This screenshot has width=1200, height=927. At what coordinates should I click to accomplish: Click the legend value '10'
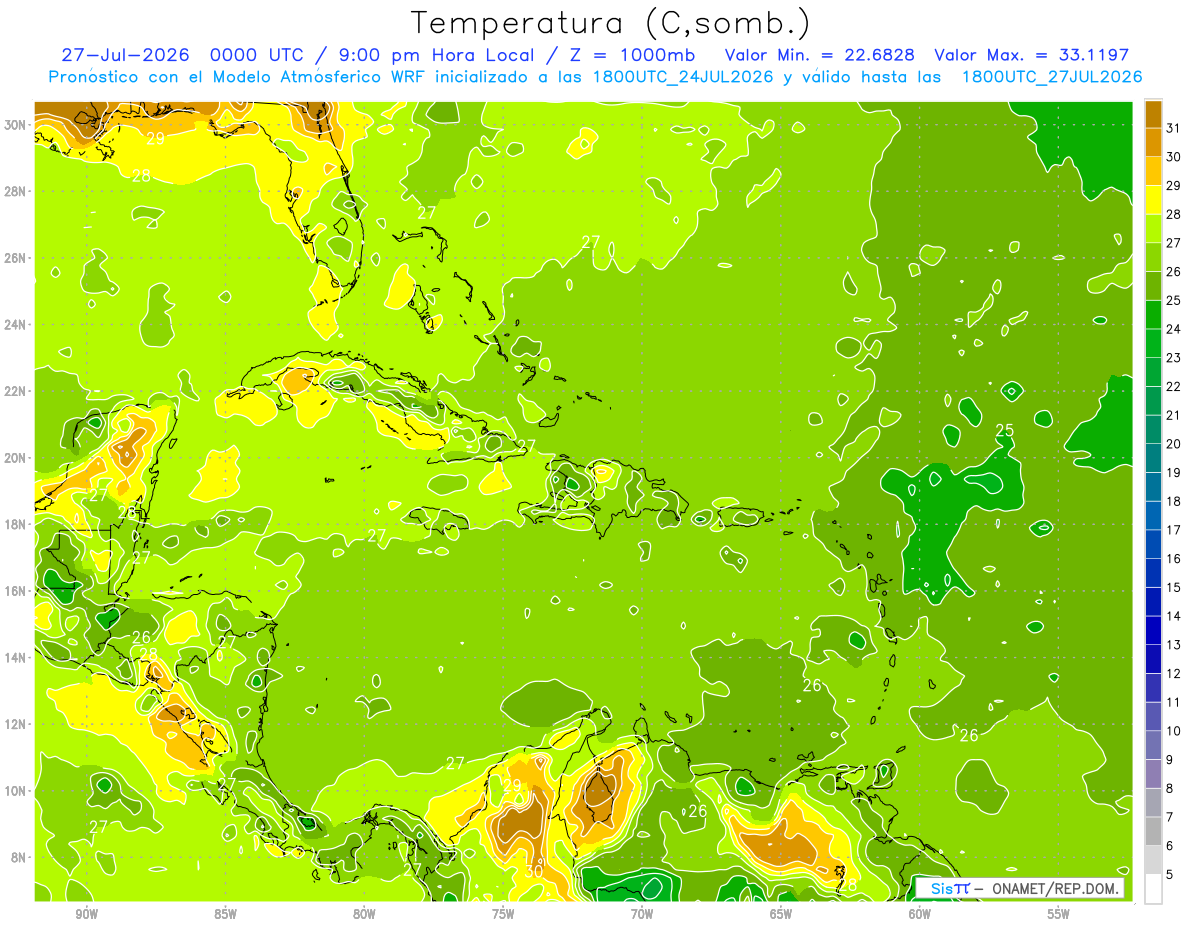1174,731
